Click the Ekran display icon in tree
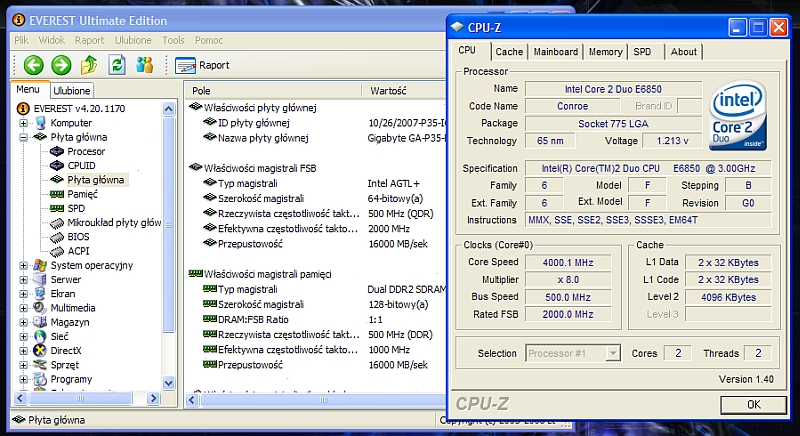Screen dimensions: 800x436 click(40, 294)
